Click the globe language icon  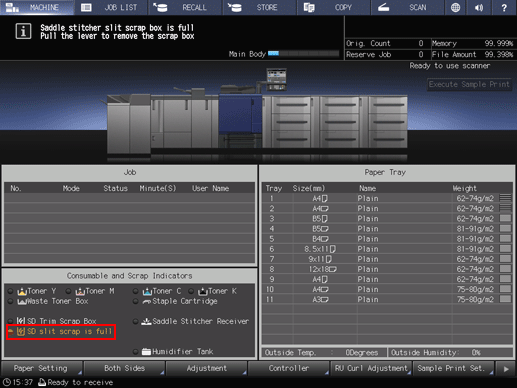[x=455, y=7]
